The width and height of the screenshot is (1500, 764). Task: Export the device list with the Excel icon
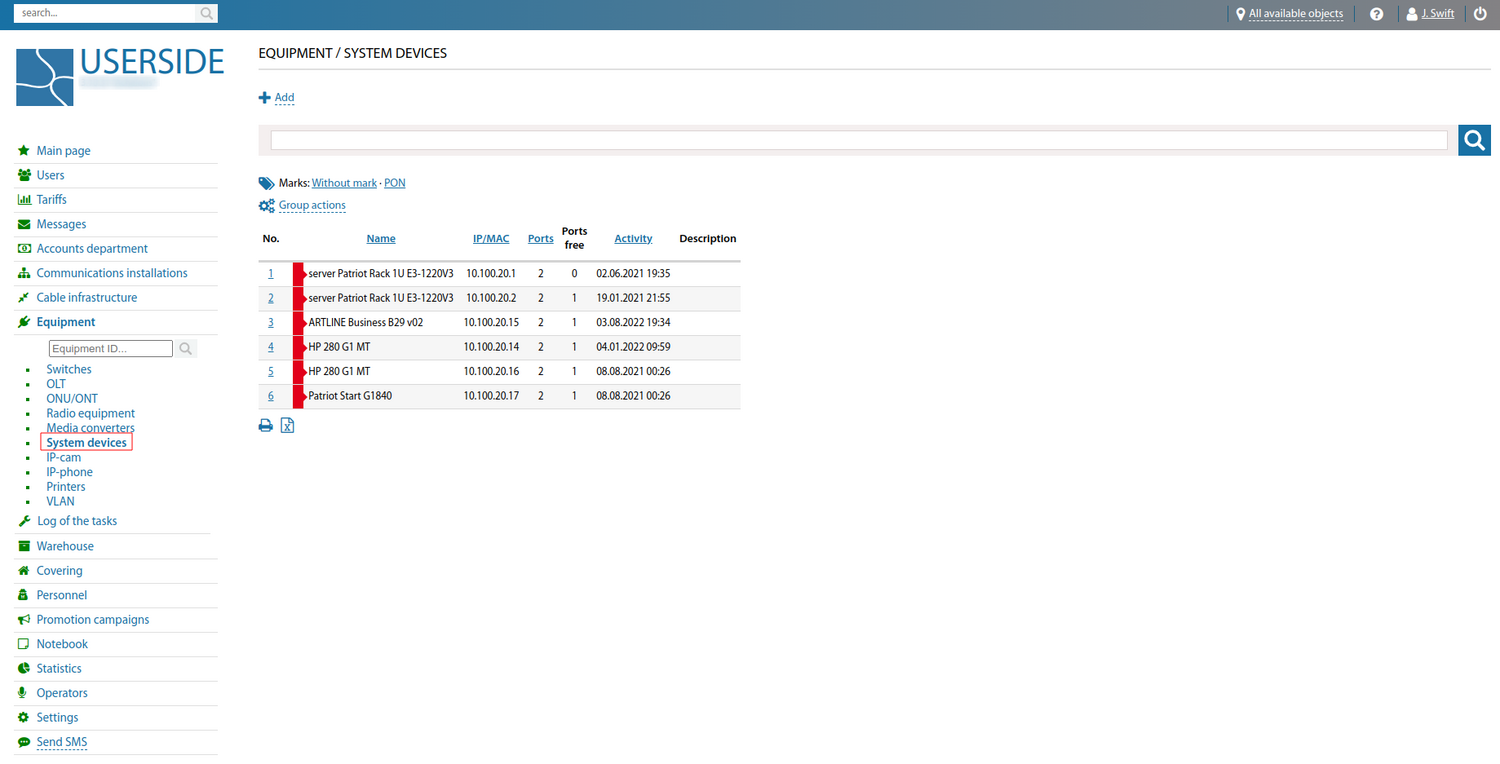coord(287,425)
